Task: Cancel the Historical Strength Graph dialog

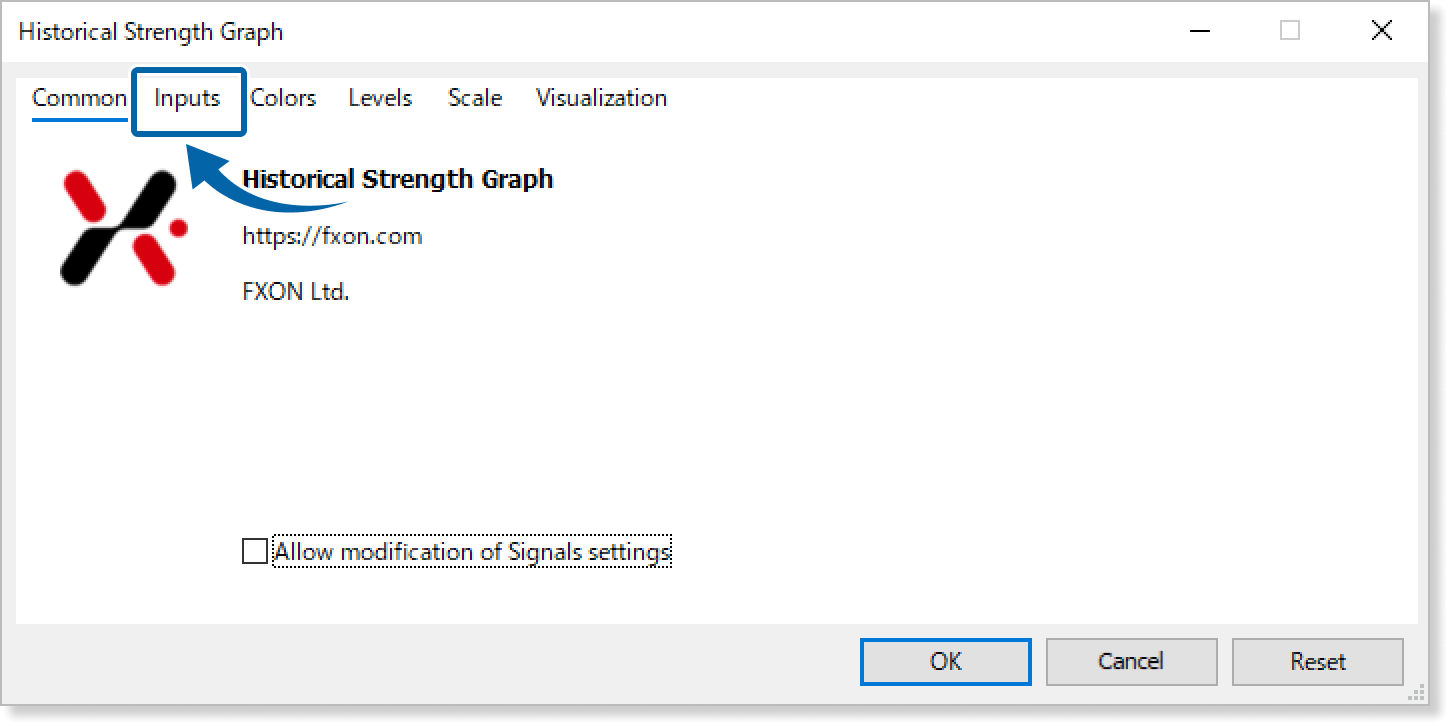Action: pyautogui.click(x=1131, y=661)
